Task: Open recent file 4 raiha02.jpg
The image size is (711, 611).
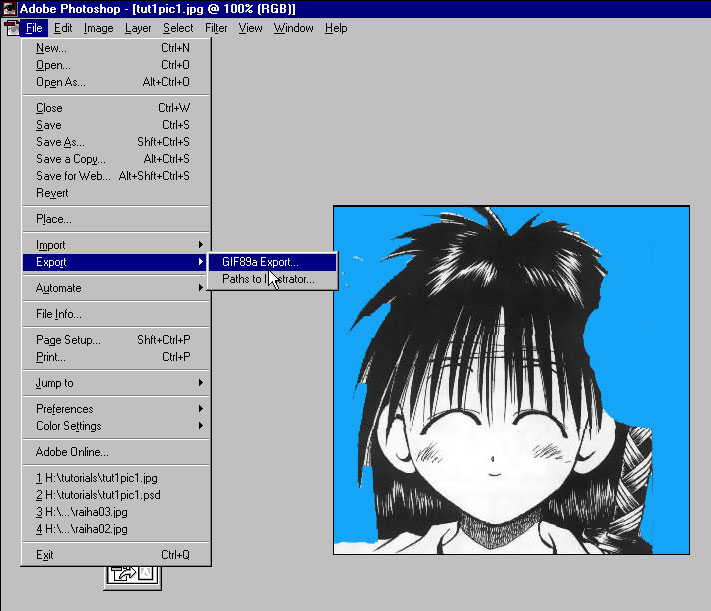Action: pos(117,529)
